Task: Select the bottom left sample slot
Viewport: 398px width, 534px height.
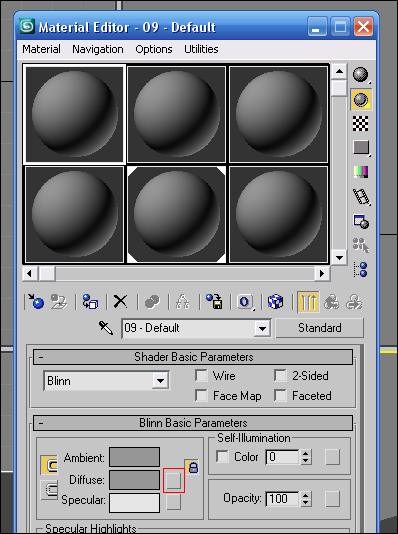Action: (x=75, y=214)
